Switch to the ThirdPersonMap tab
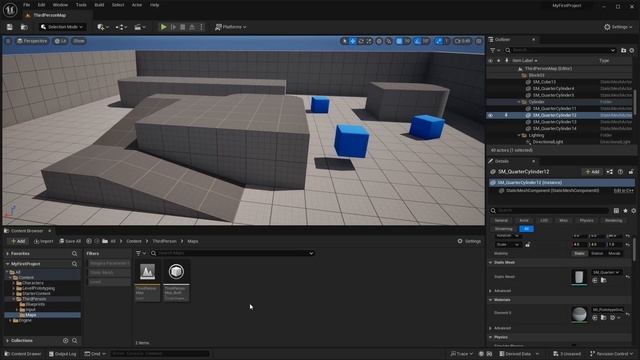This screenshot has width=640, height=360. coord(49,15)
